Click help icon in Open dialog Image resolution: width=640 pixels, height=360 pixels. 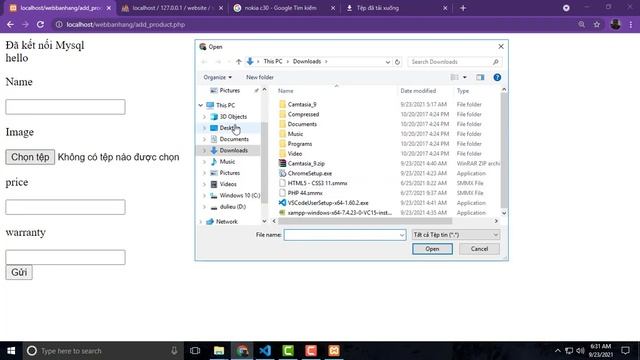coord(497,77)
